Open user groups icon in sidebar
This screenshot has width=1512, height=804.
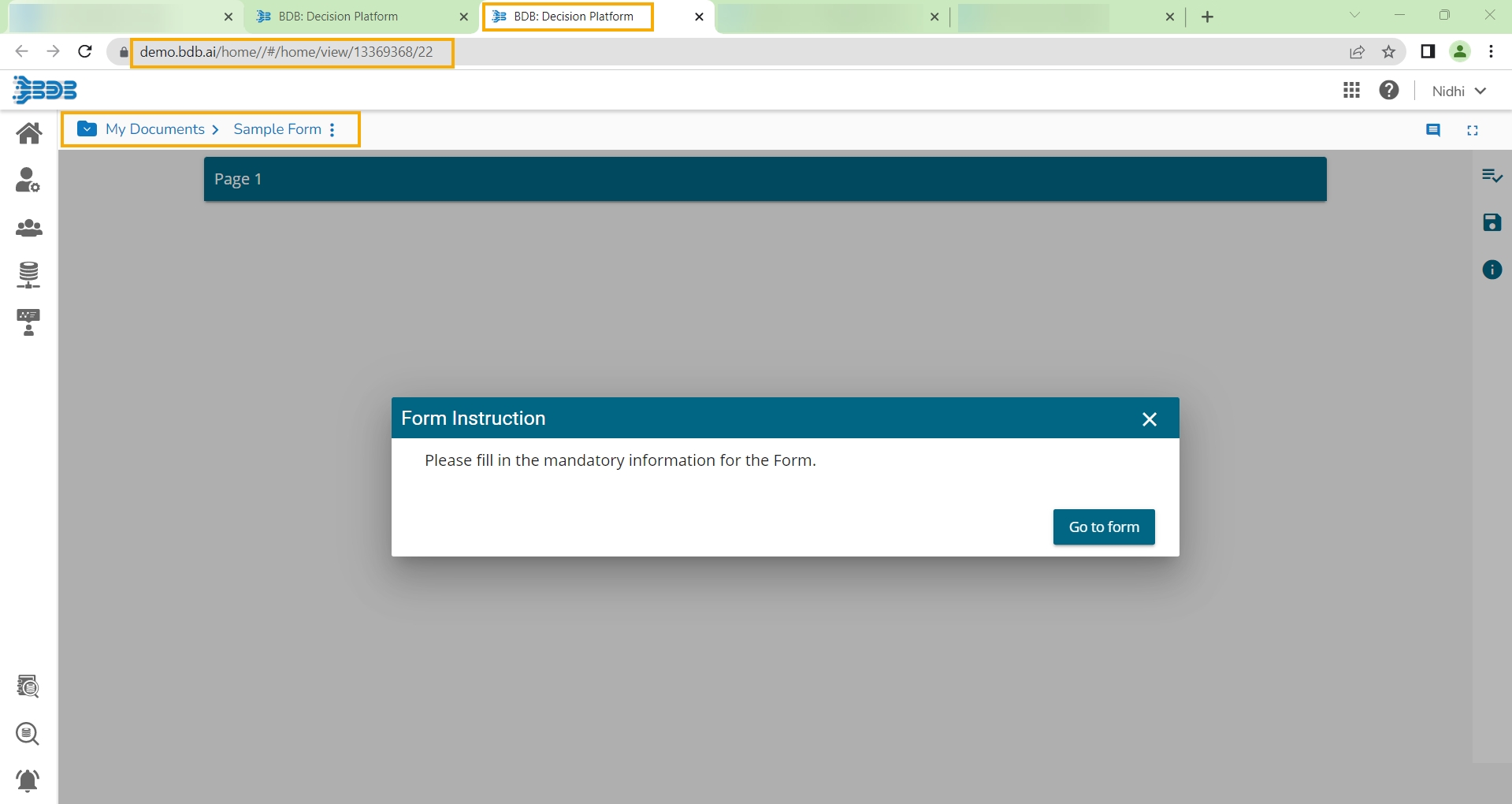29,229
